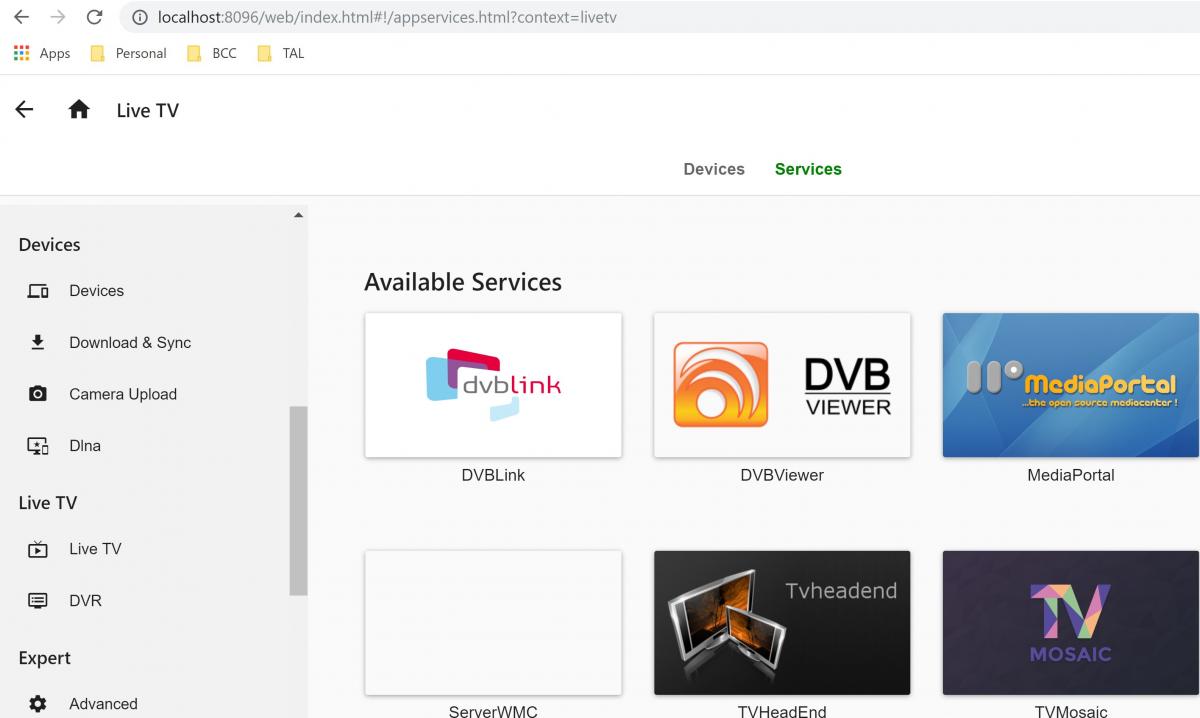Click the Devices sidebar icon
This screenshot has height=718, width=1200.
point(38,291)
